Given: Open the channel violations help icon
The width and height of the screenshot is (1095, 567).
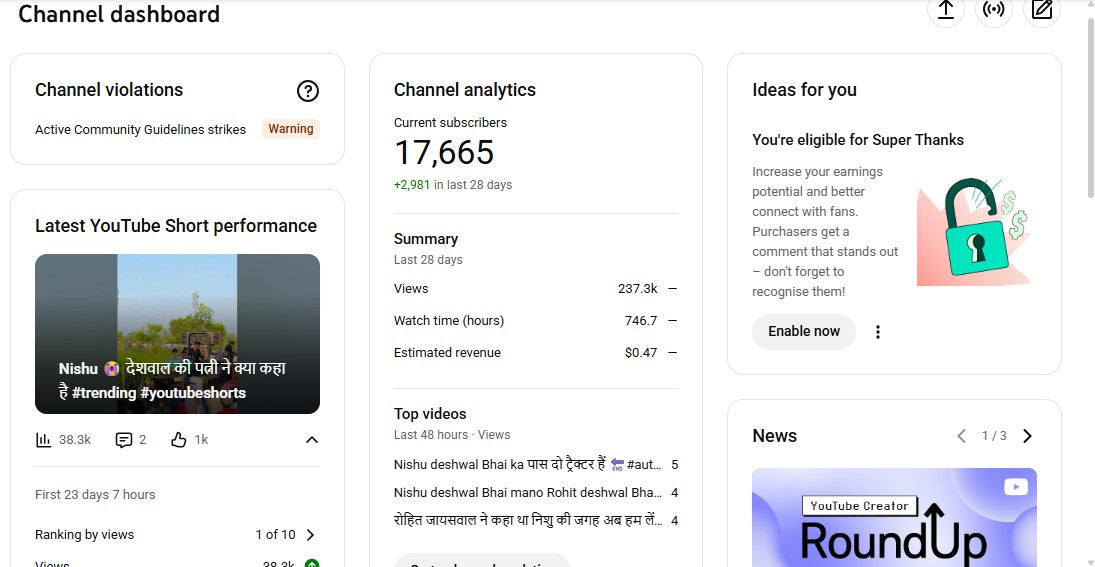Looking at the screenshot, I should (x=308, y=91).
